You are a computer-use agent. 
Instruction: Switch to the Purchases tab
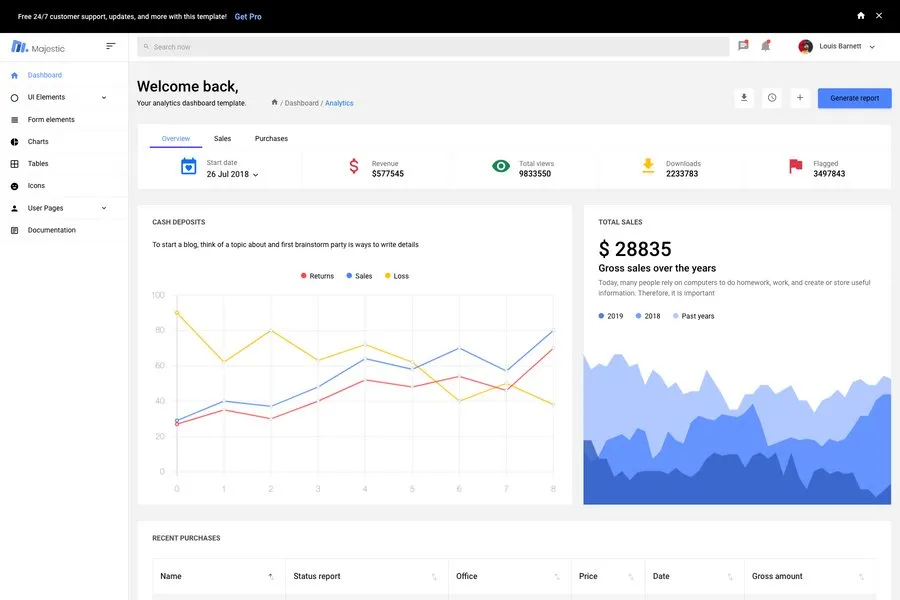(x=271, y=139)
